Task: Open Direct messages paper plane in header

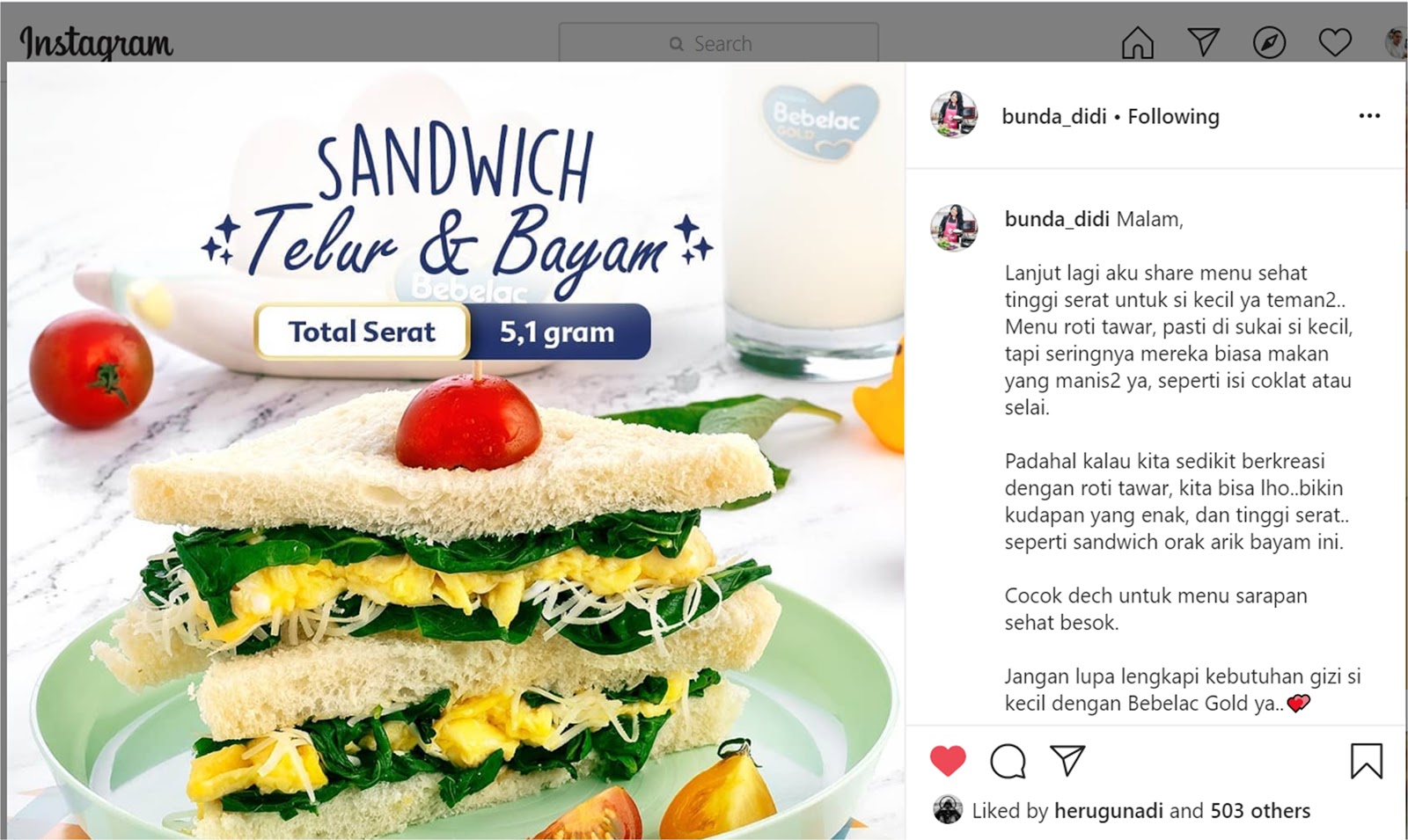Action: 1203,41
